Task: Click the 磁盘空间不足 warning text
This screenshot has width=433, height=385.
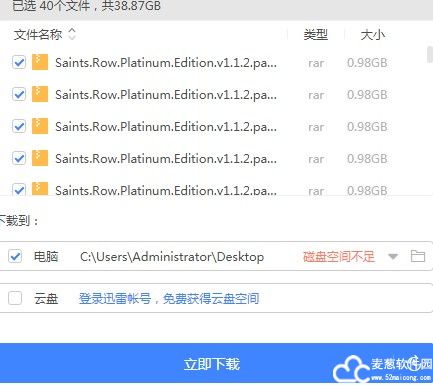Action: pyautogui.click(x=339, y=257)
